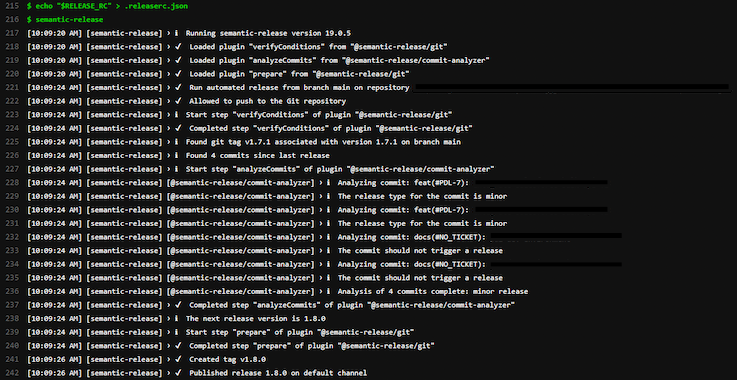This screenshot has height=380, width=737.
Task: Click the redacted commit message on line 228
Action: coord(541,182)
